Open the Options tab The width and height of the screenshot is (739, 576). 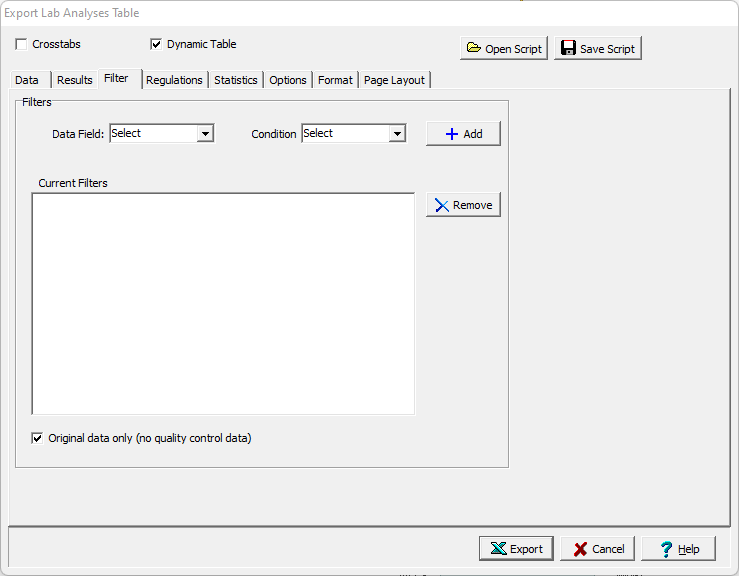click(288, 80)
